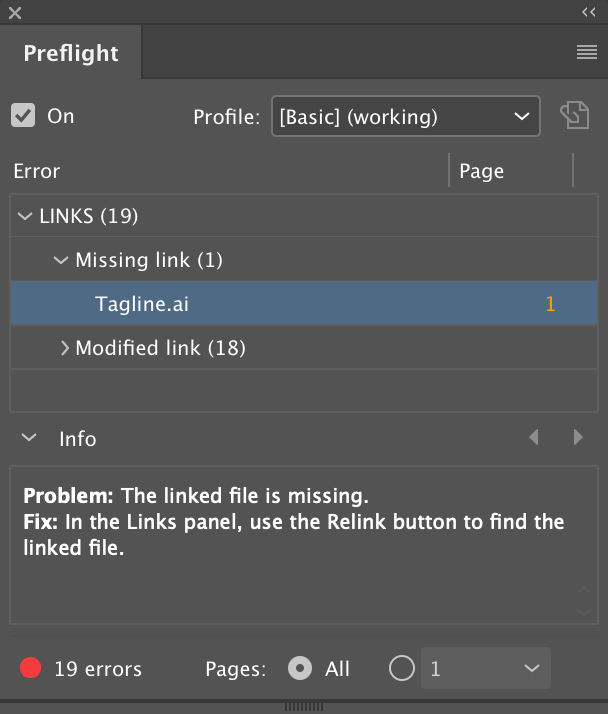Viewport: 608px width, 714px height.
Task: Click the red error status indicator
Action: tap(31, 668)
